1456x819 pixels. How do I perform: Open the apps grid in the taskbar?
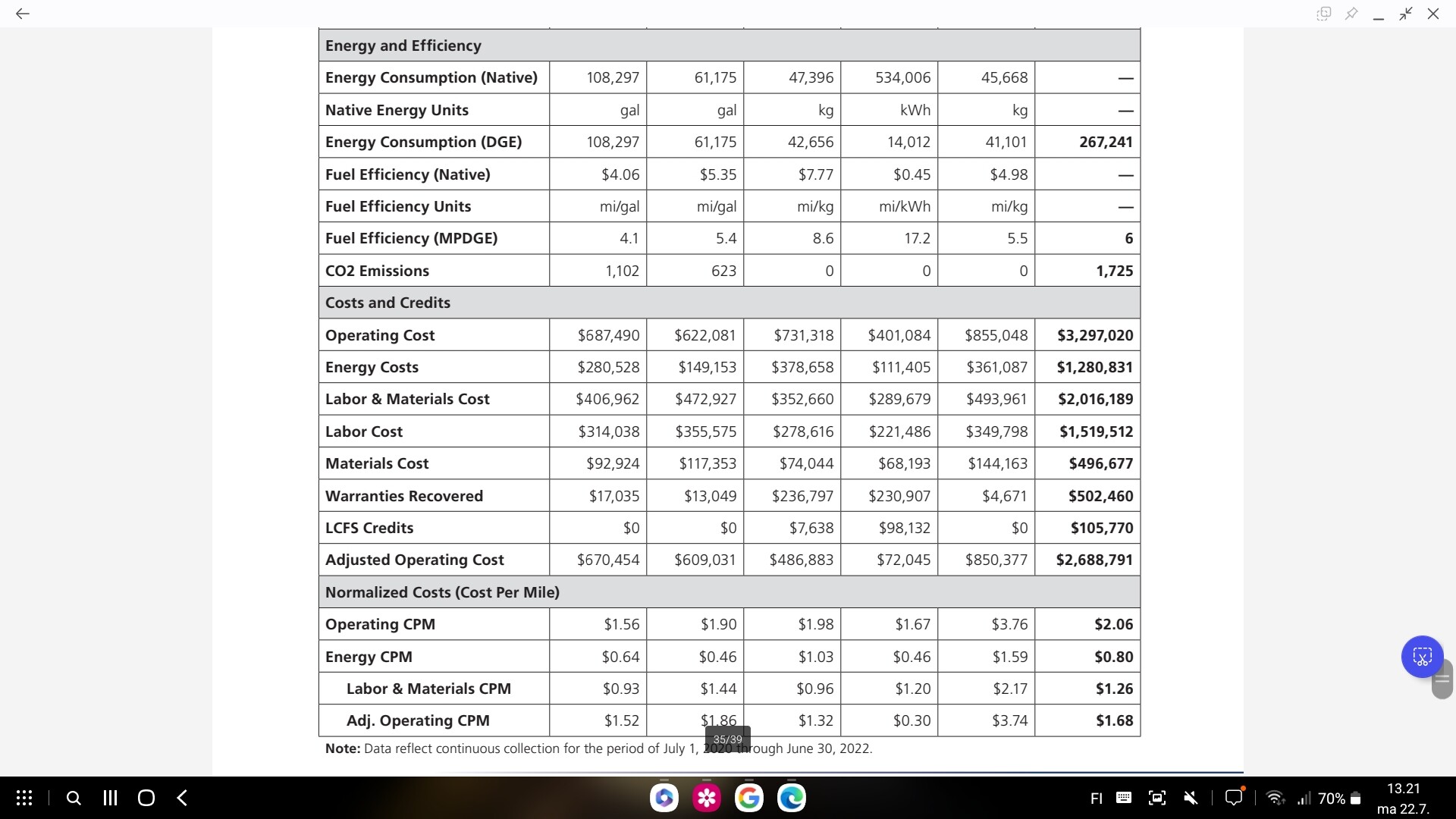pos(24,798)
